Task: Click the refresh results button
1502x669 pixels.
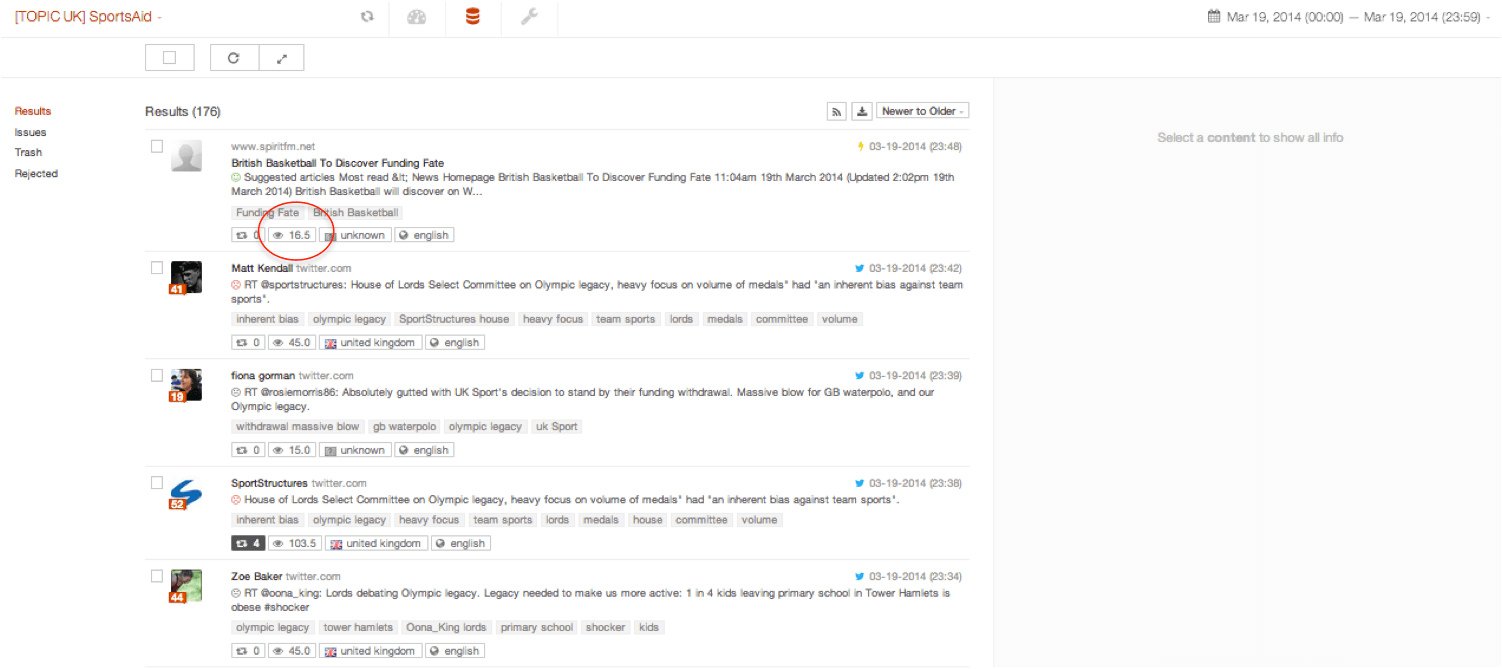Action: (x=234, y=58)
